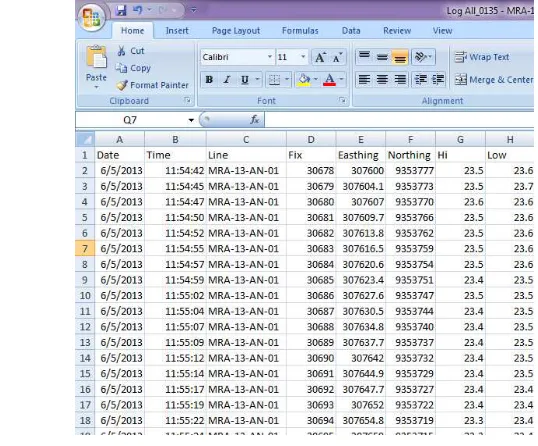Click the Easthing header cell
The image size is (538, 446).
(361, 155)
